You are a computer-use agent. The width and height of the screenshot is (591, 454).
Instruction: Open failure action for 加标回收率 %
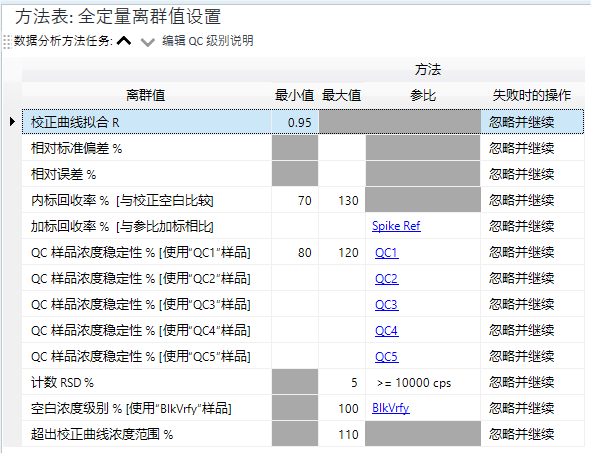[x=532, y=226]
